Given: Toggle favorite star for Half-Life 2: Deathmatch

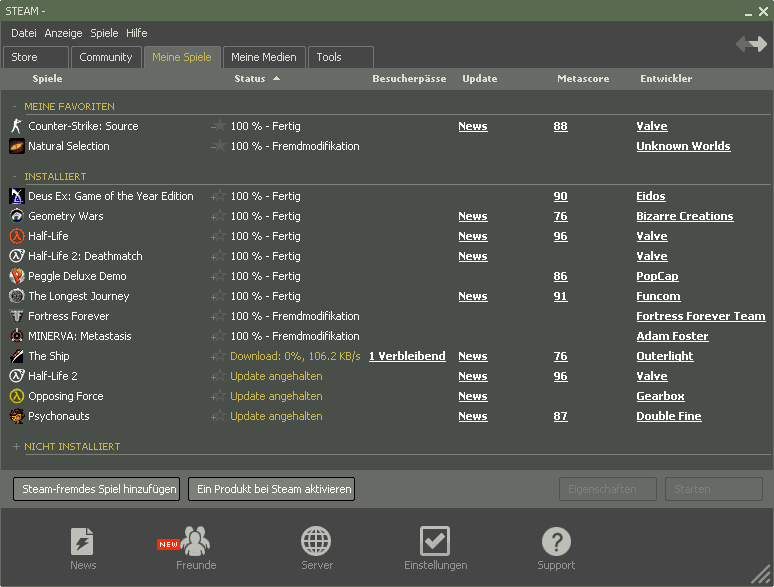Looking at the screenshot, I should click(x=219, y=256).
